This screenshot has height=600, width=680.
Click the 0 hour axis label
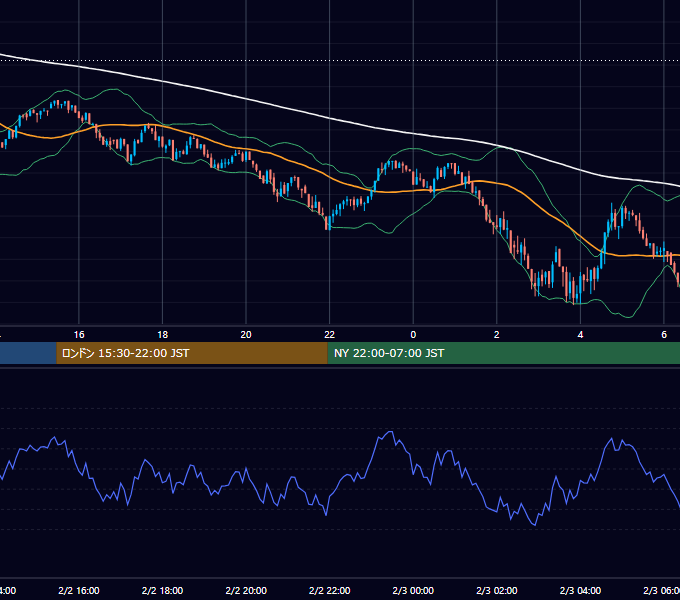pos(413,335)
